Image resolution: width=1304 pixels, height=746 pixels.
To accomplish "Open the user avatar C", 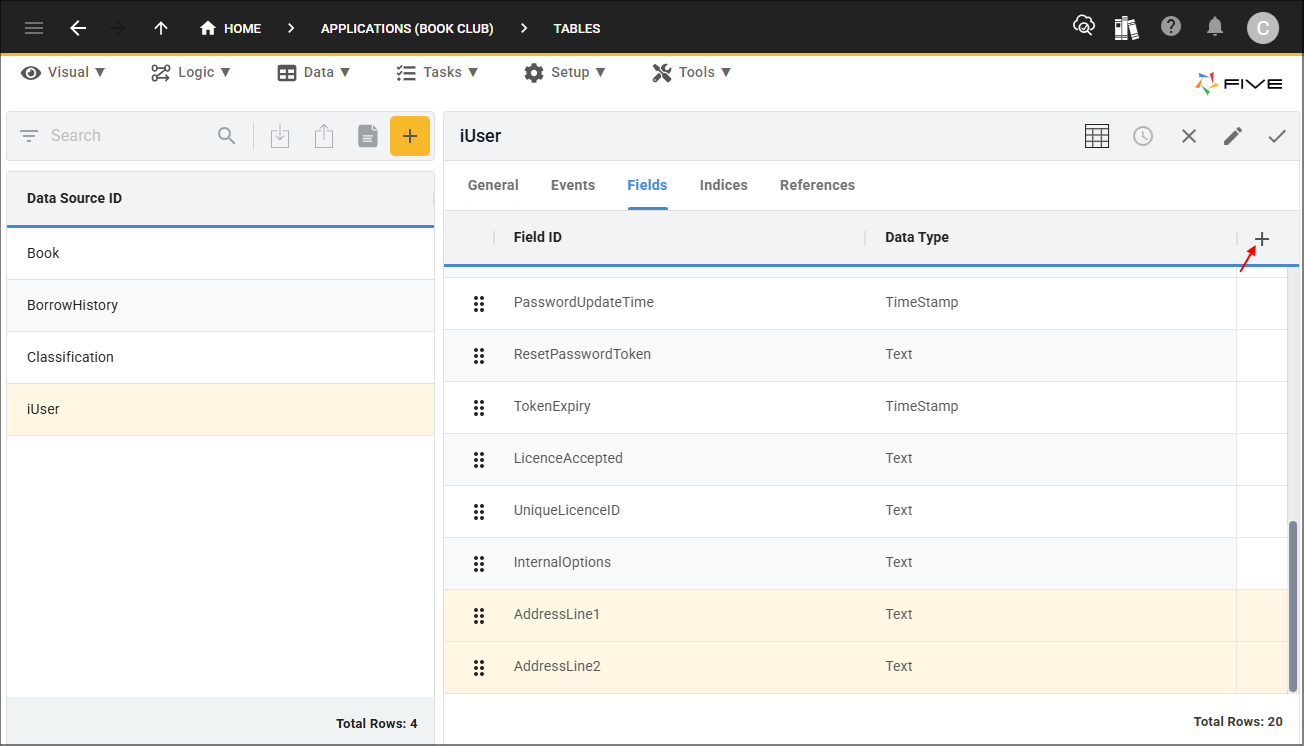I will [x=1263, y=28].
